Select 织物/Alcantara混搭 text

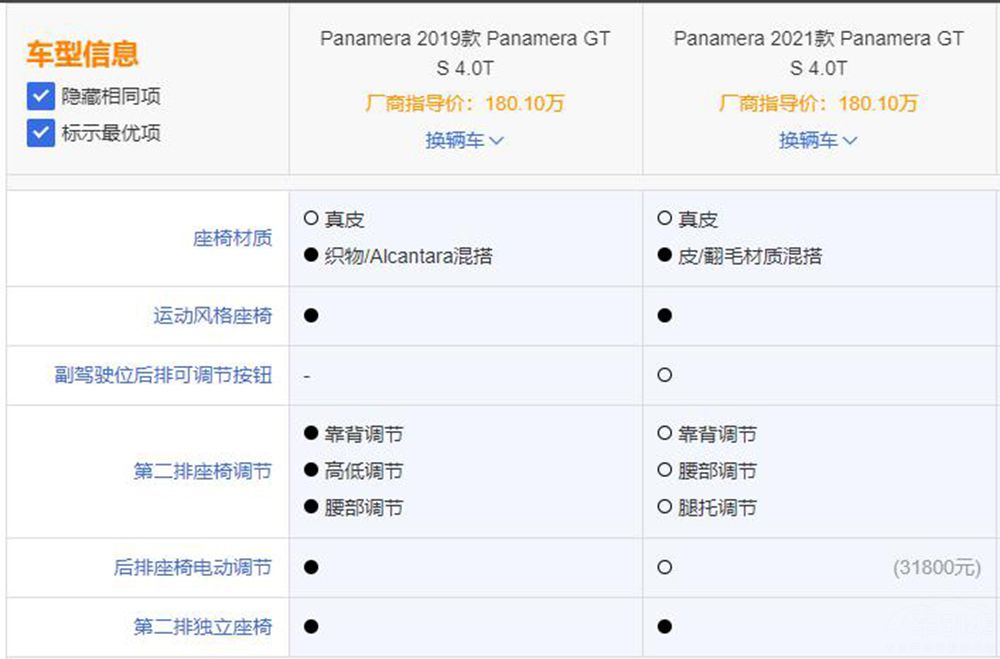click(x=408, y=256)
